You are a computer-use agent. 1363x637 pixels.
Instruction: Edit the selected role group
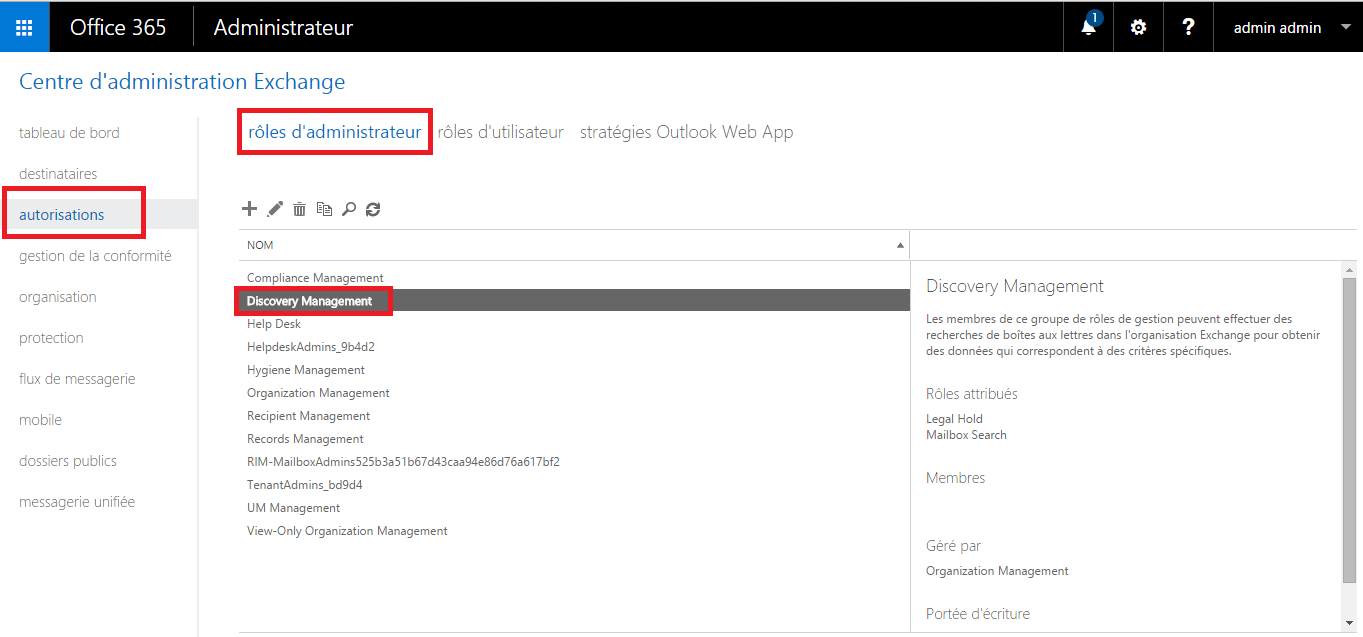click(x=275, y=209)
